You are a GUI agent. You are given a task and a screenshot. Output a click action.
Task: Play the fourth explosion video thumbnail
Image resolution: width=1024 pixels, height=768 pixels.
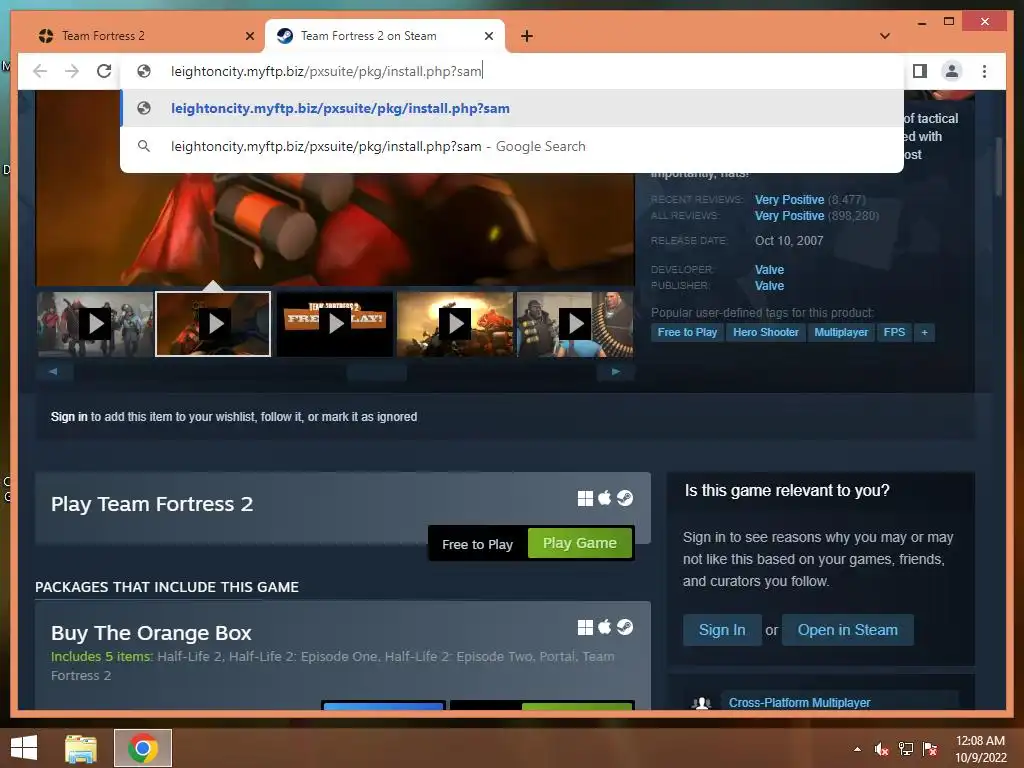[x=455, y=324]
